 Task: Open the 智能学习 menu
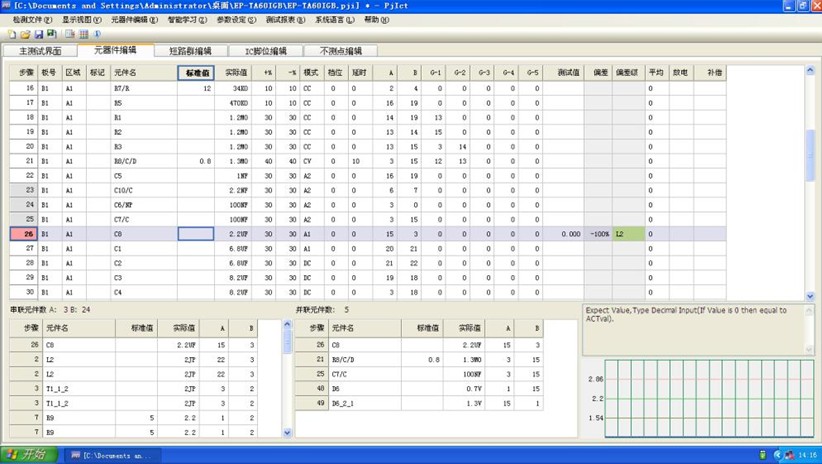click(187, 20)
